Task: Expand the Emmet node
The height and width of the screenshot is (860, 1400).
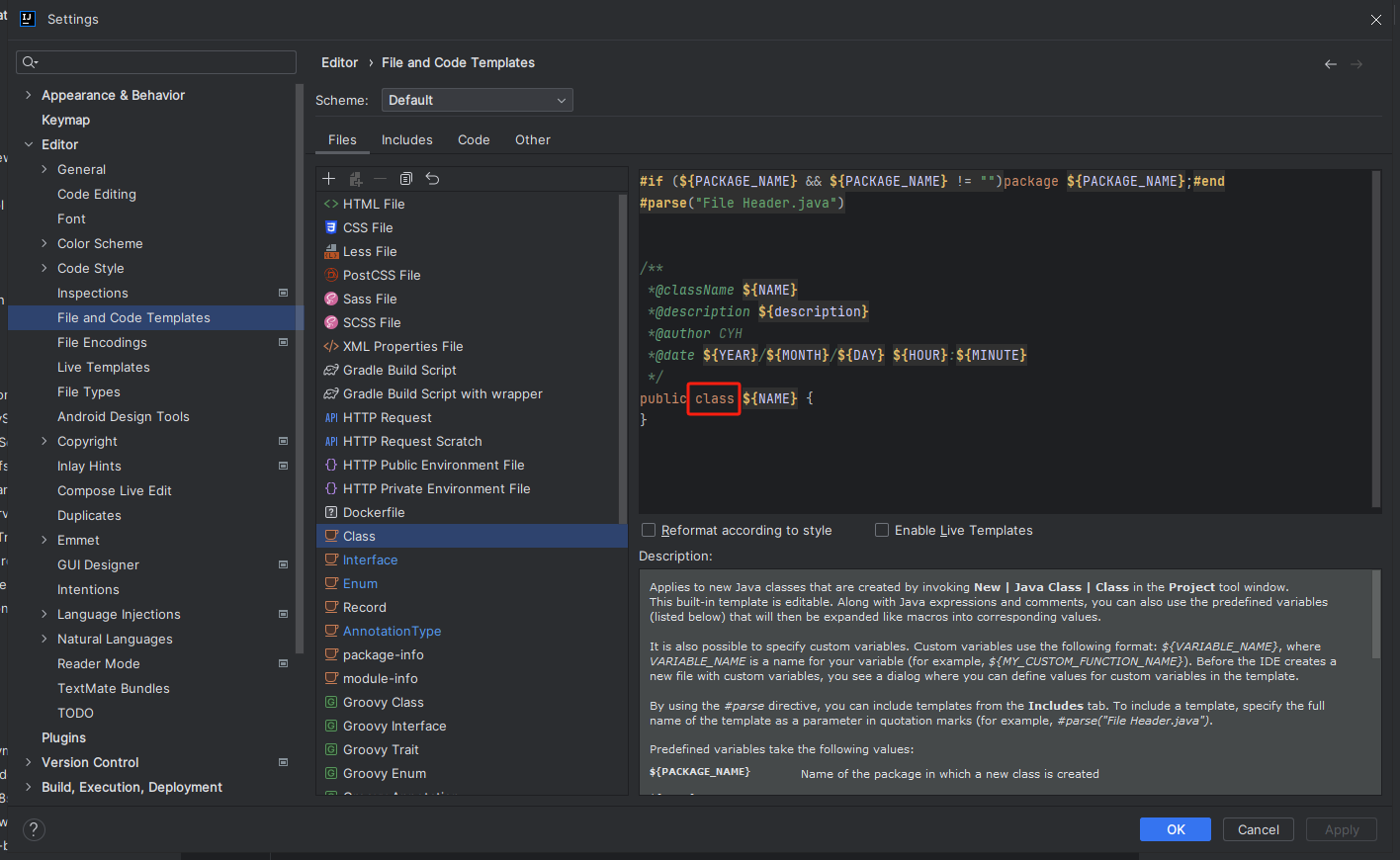Action: pyautogui.click(x=44, y=540)
